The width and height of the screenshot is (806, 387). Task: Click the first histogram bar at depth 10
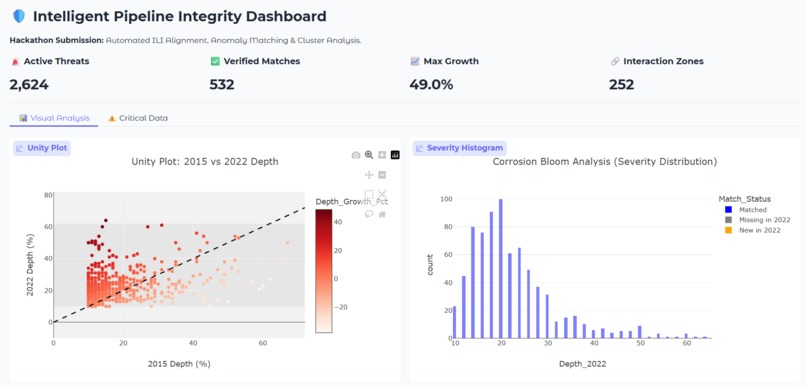454,322
